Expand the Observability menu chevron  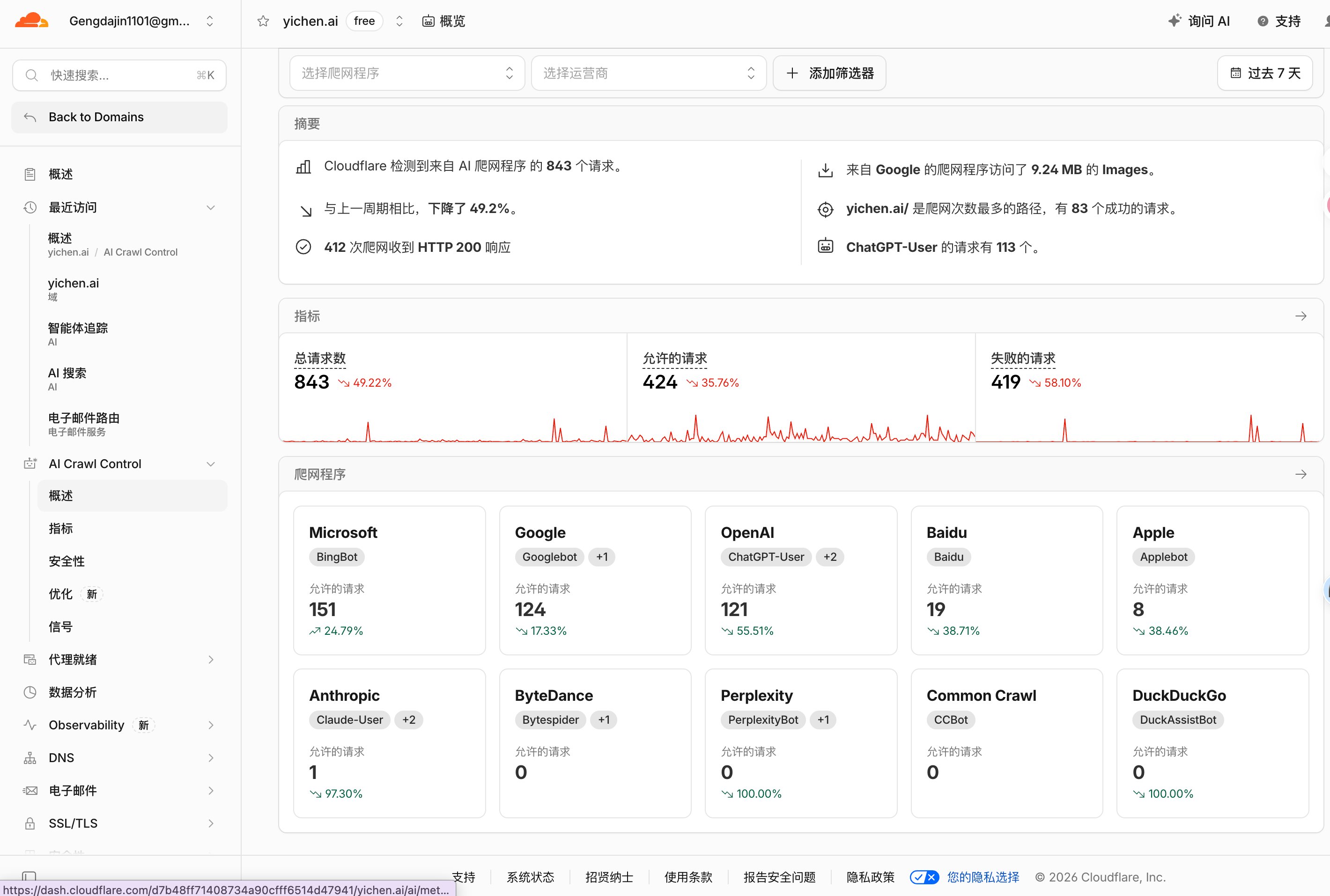pyautogui.click(x=211, y=725)
